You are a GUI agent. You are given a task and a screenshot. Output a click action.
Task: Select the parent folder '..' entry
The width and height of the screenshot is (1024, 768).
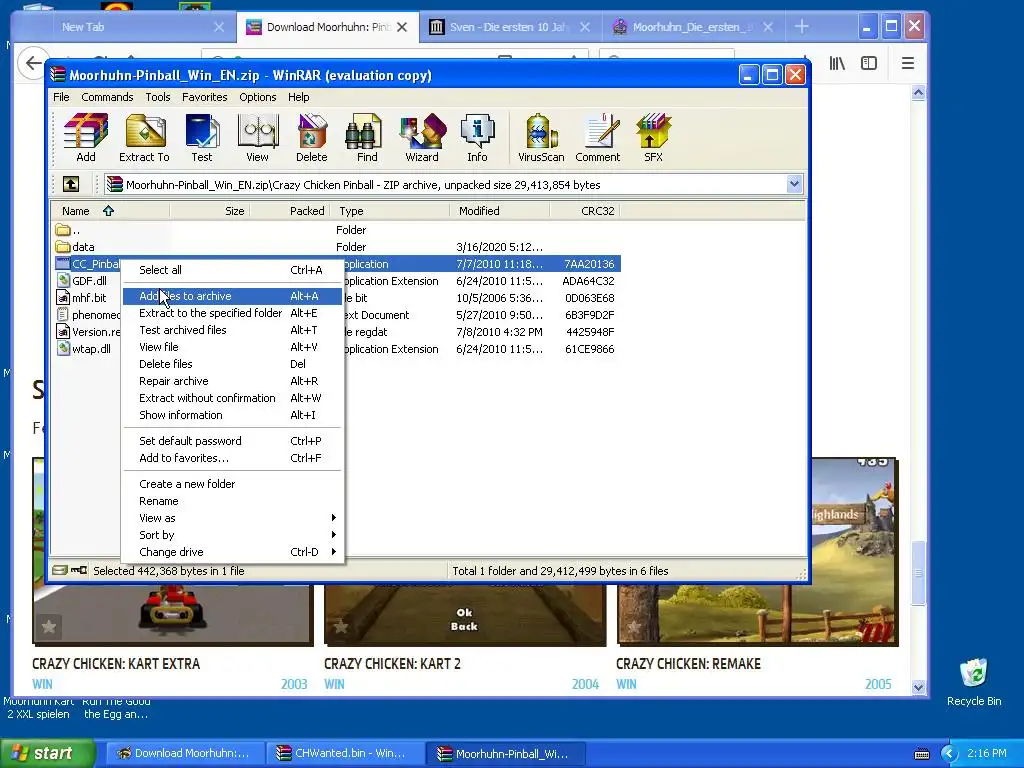[x=68, y=230]
